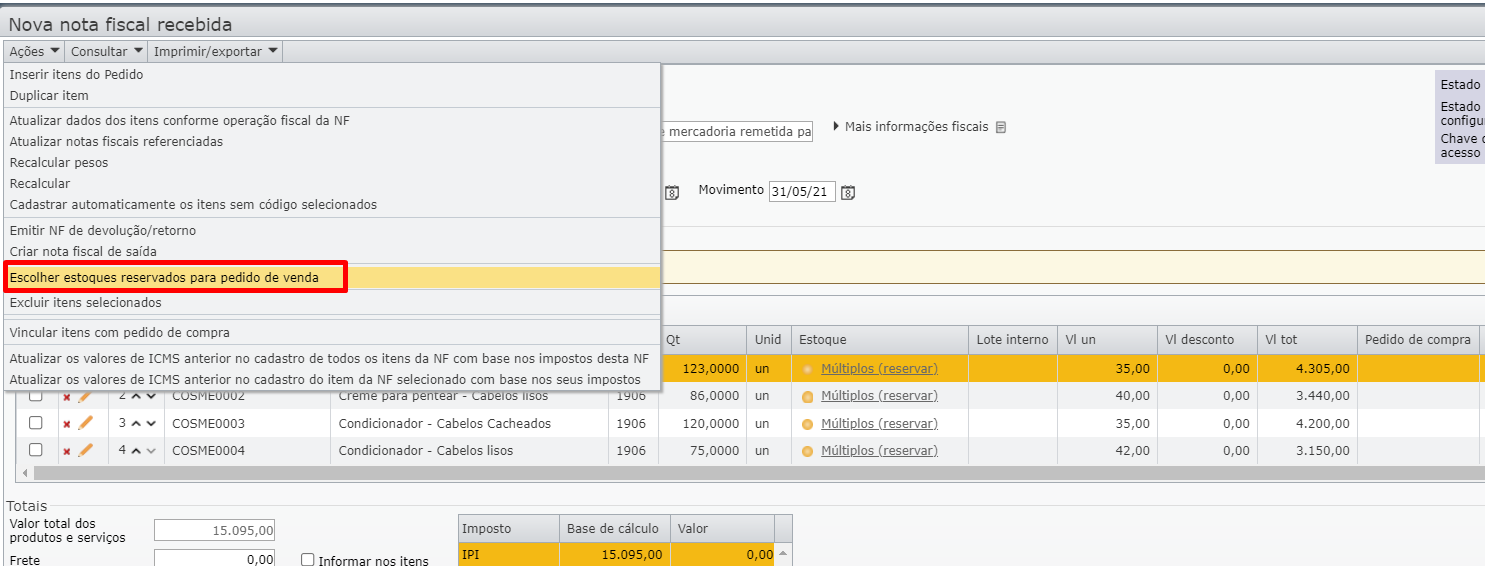Click quantity cell 120,0000
This screenshot has width=1485, height=566.
(702, 424)
